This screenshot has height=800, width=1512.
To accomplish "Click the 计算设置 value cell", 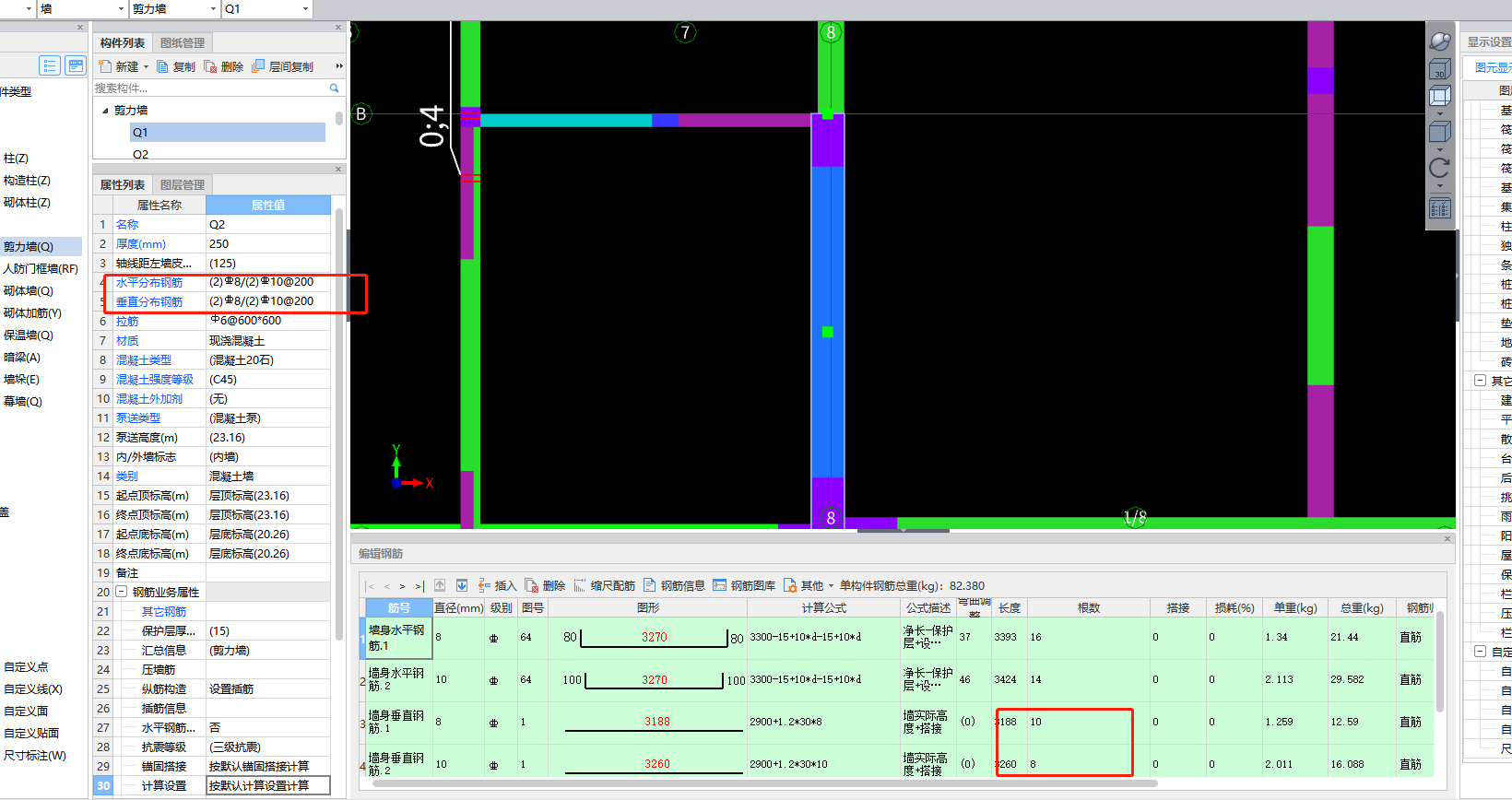I will click(268, 786).
